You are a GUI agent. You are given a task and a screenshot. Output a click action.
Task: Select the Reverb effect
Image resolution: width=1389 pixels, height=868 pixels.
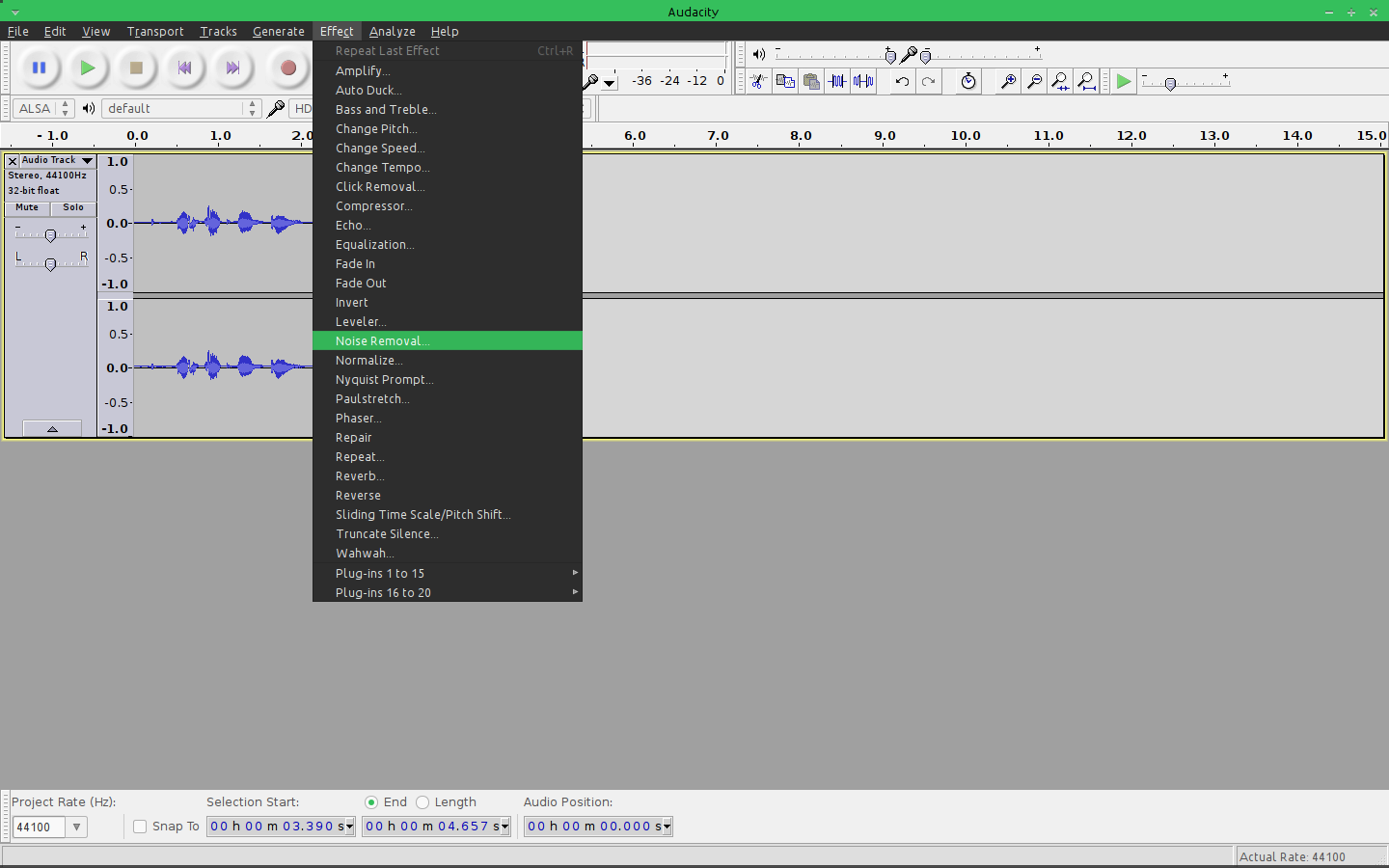[448, 476]
